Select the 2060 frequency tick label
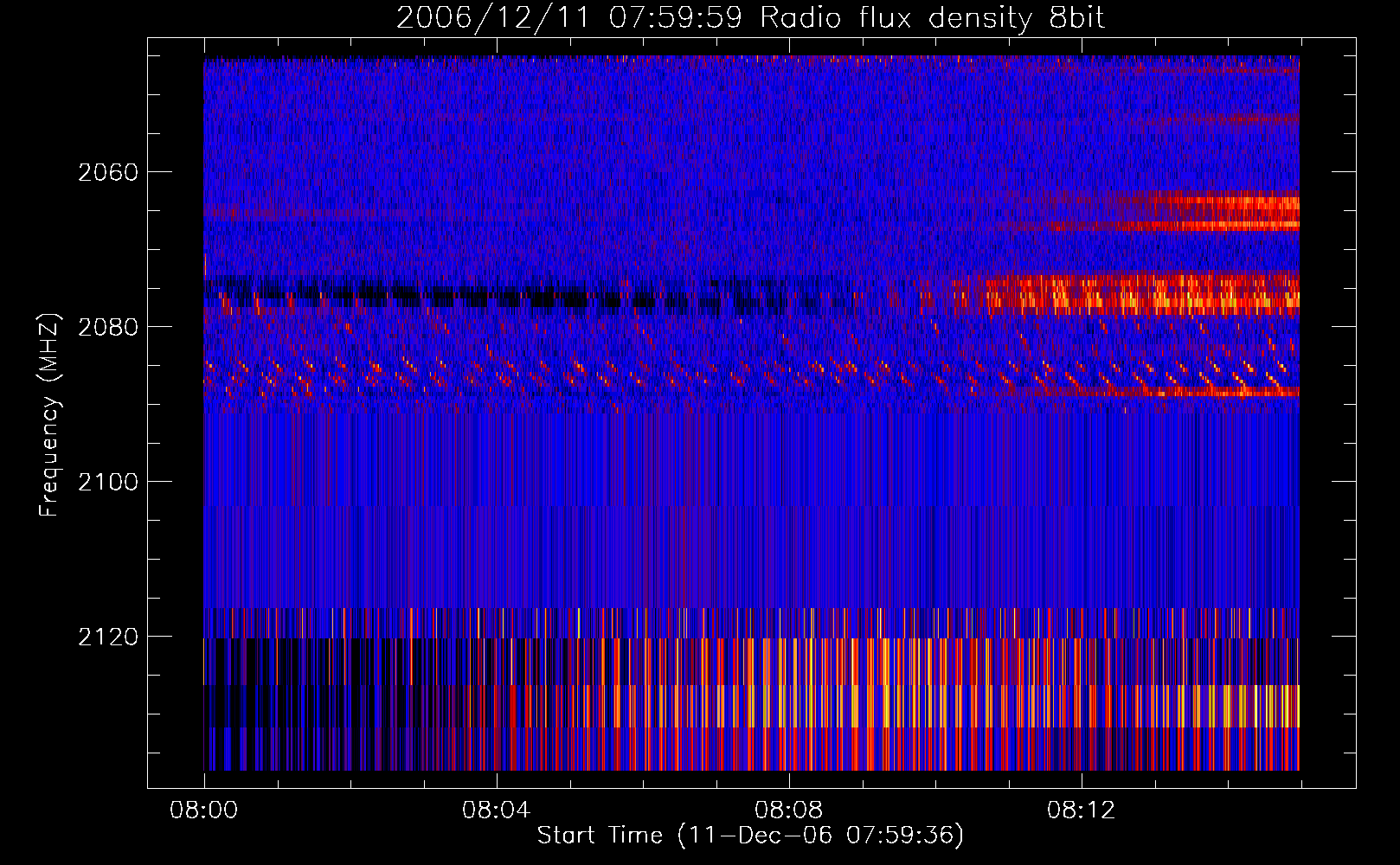Image resolution: width=1400 pixels, height=865 pixels. coord(108,172)
